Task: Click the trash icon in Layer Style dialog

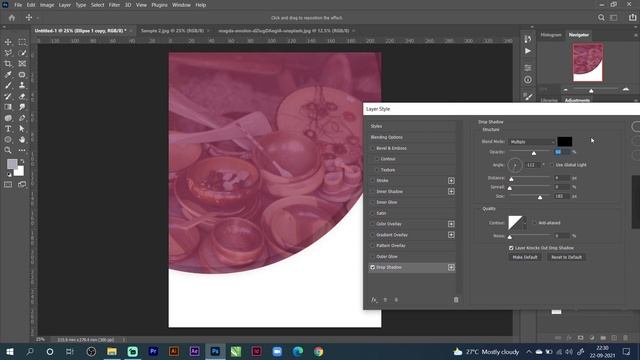Action: pos(456,300)
